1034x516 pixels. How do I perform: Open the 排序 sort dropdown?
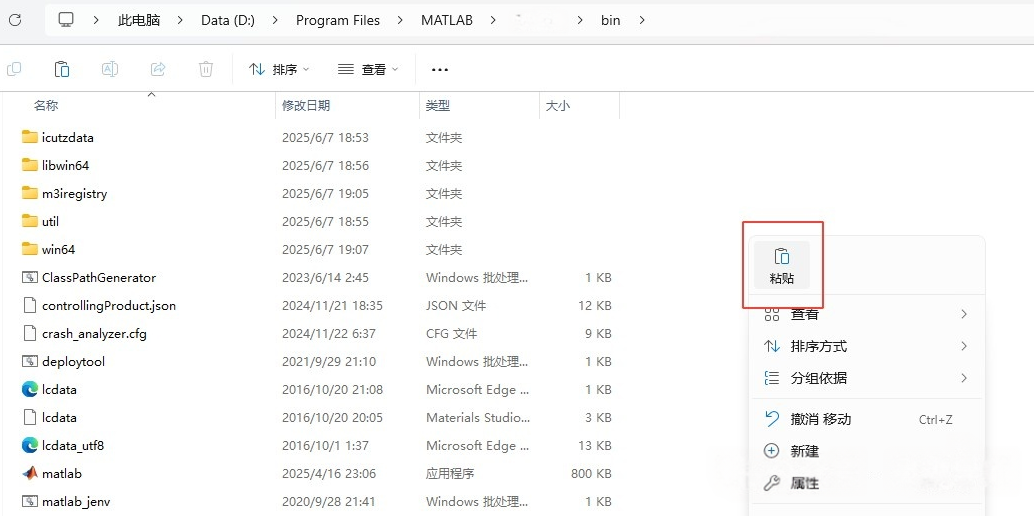pyautogui.click(x=279, y=69)
